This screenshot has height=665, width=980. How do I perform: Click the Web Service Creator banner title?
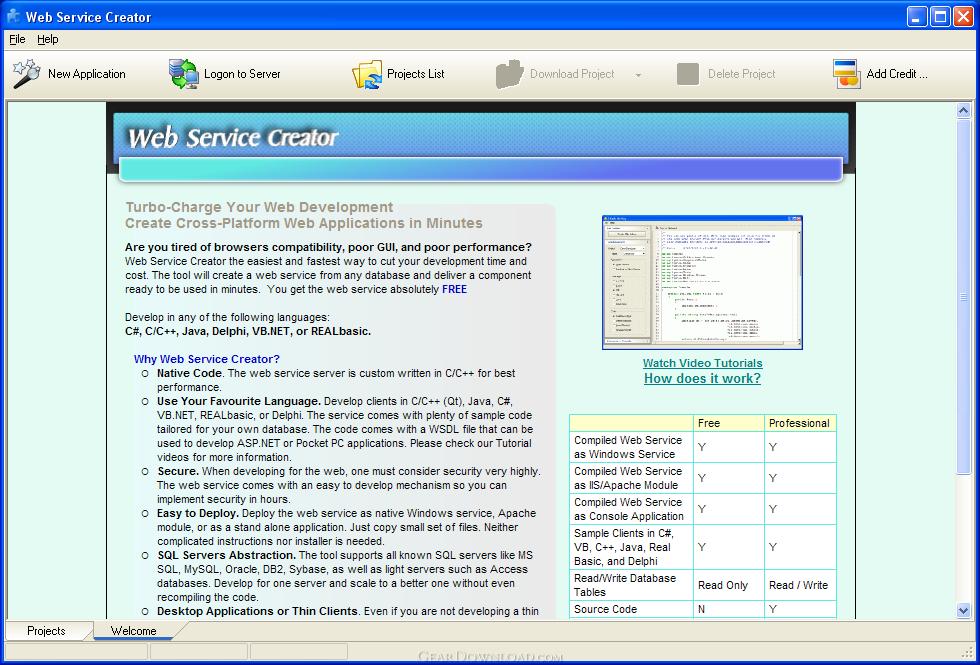pyautogui.click(x=233, y=138)
